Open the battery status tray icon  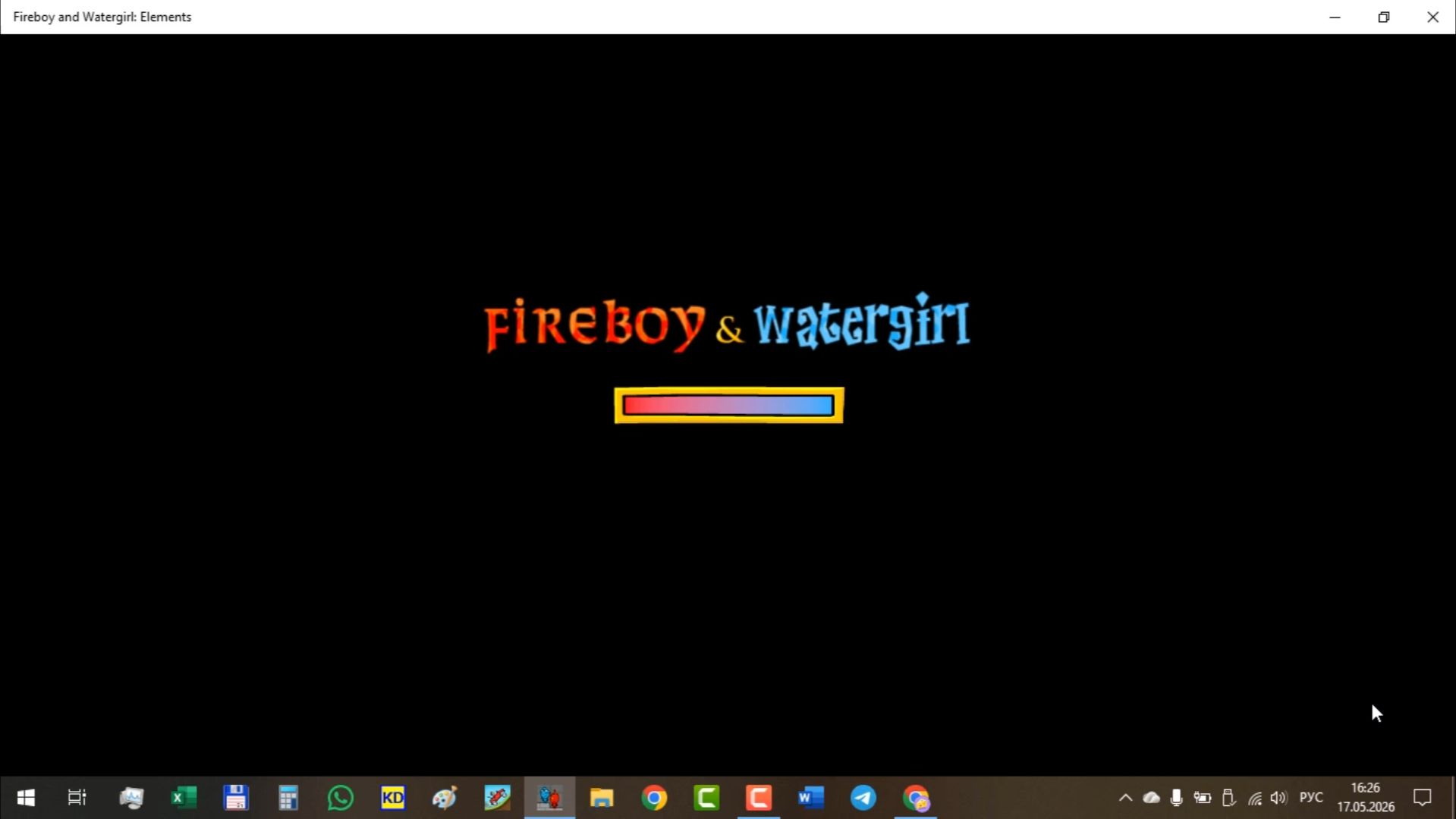[x=1203, y=798]
